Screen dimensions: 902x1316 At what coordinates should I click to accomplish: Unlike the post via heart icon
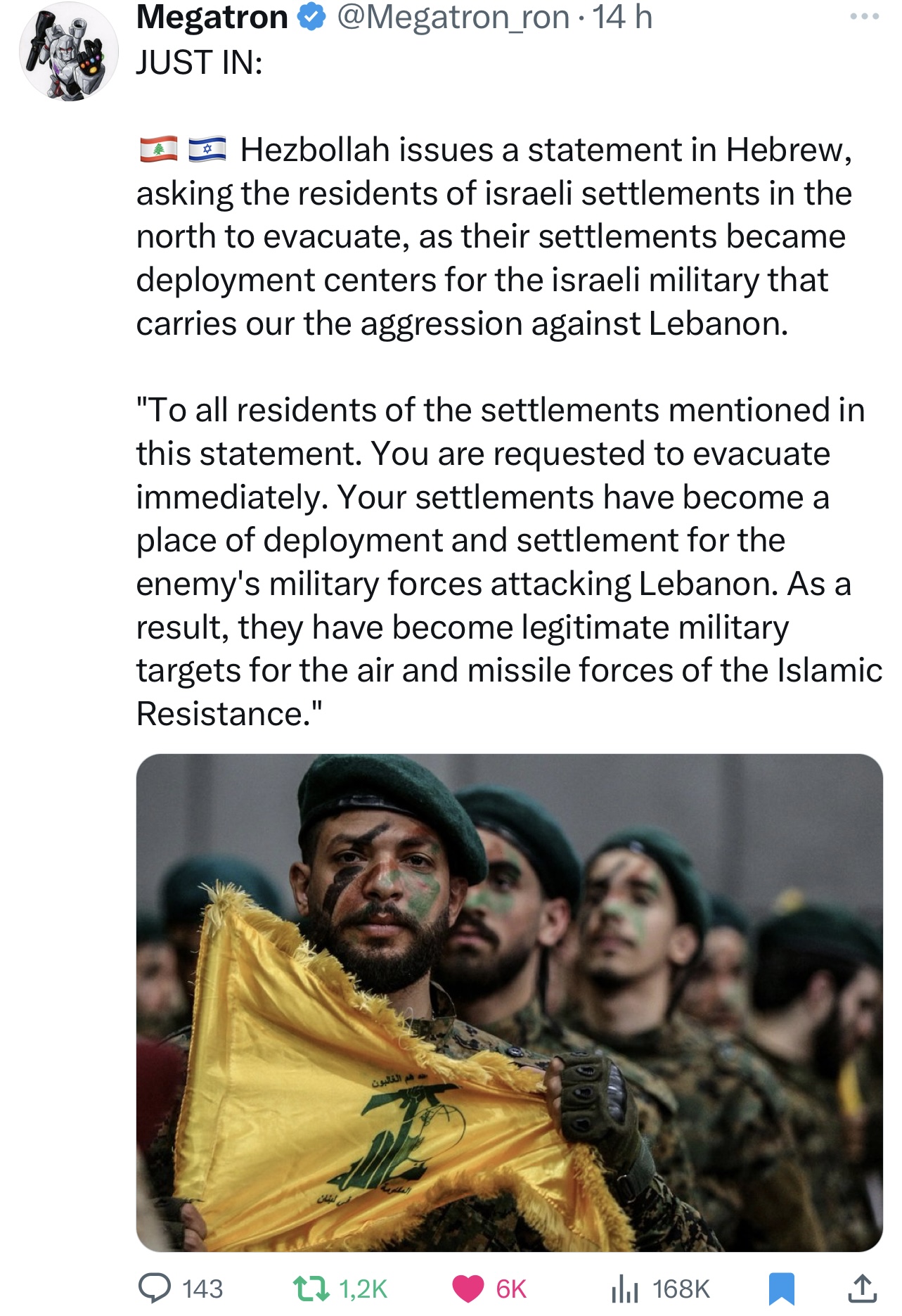(x=468, y=1288)
